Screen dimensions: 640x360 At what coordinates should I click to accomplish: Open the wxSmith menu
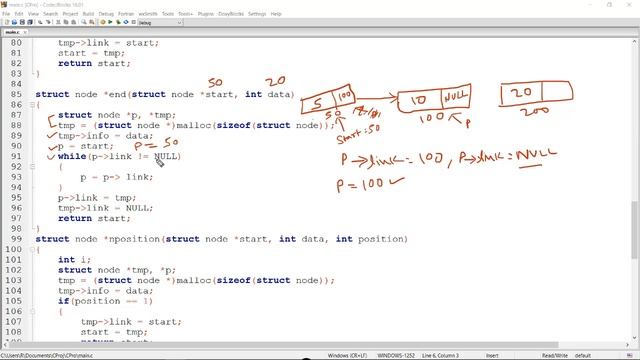(x=148, y=14)
